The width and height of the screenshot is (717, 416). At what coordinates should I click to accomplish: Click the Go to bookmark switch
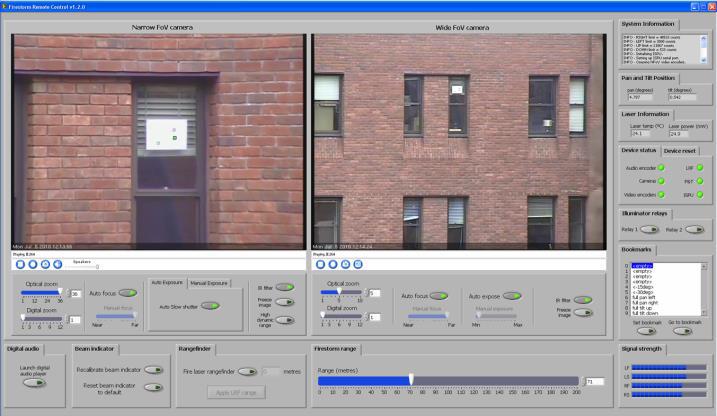click(x=682, y=331)
